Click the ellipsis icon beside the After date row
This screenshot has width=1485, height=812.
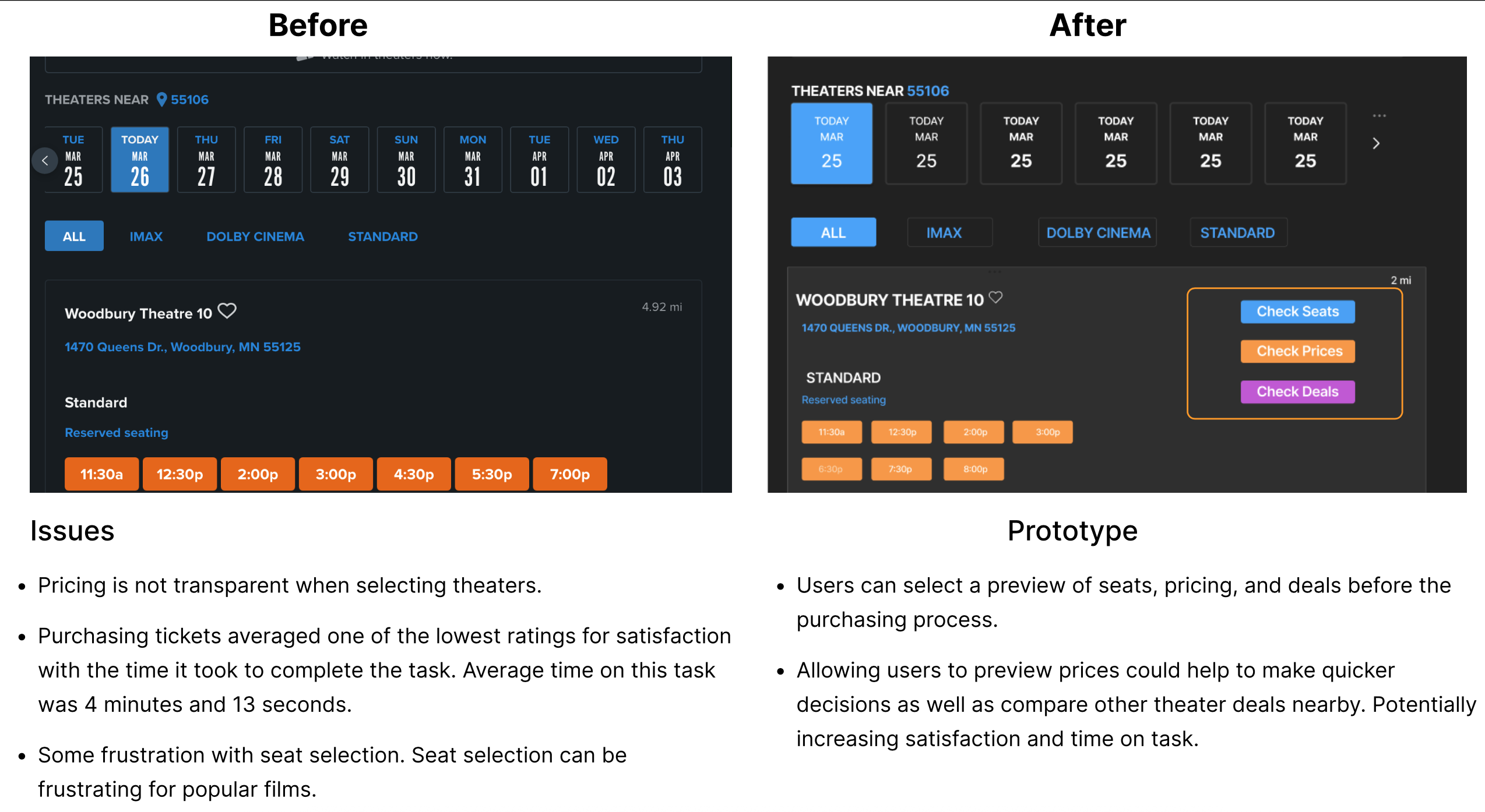click(1380, 115)
